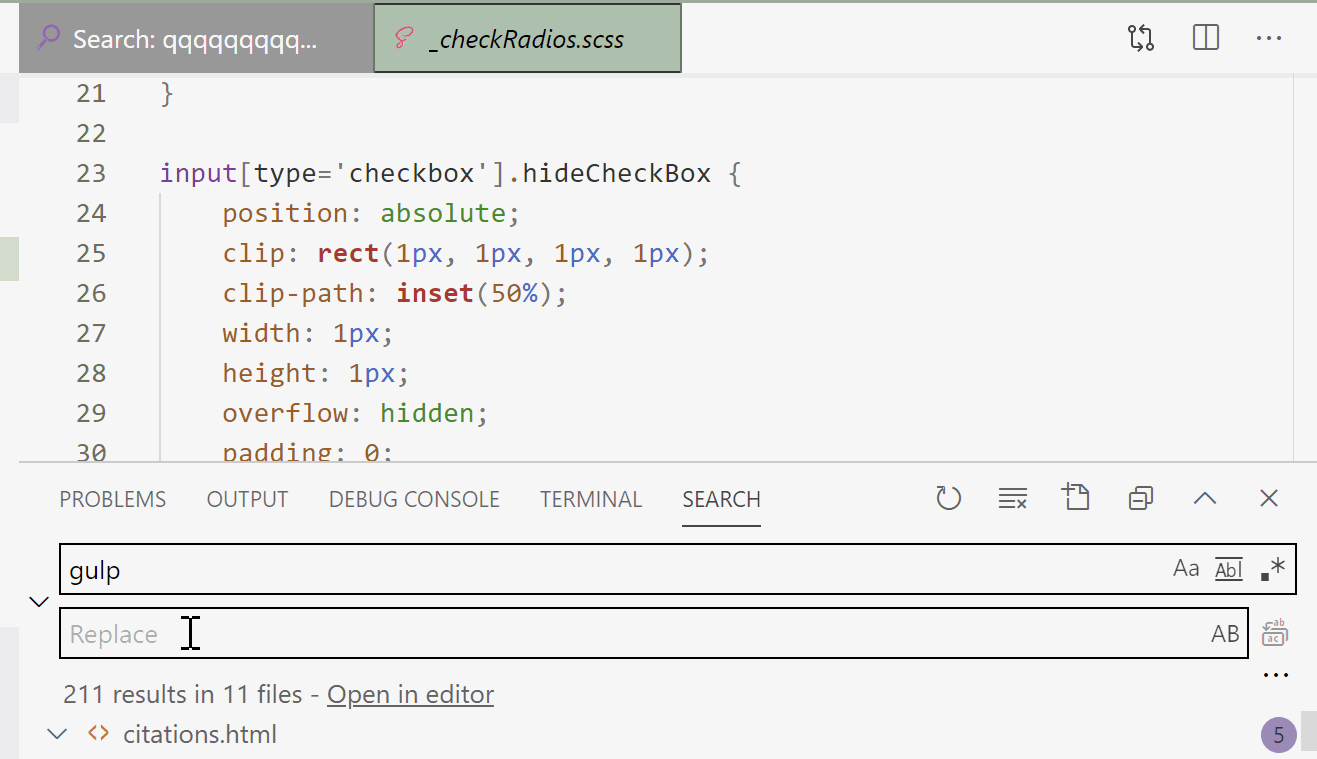Screen dimensions: 1317x759
Task: Click the Open in editor link
Action: coord(410,694)
